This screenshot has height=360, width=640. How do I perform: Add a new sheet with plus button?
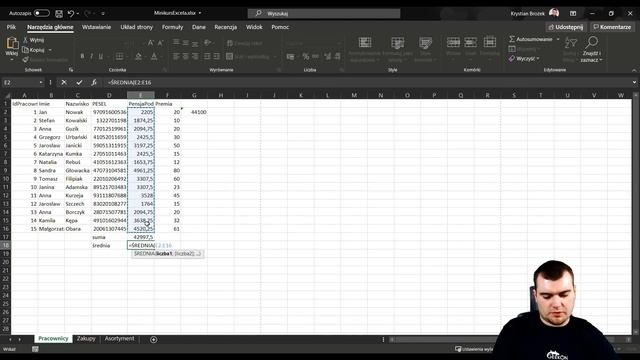click(x=153, y=339)
